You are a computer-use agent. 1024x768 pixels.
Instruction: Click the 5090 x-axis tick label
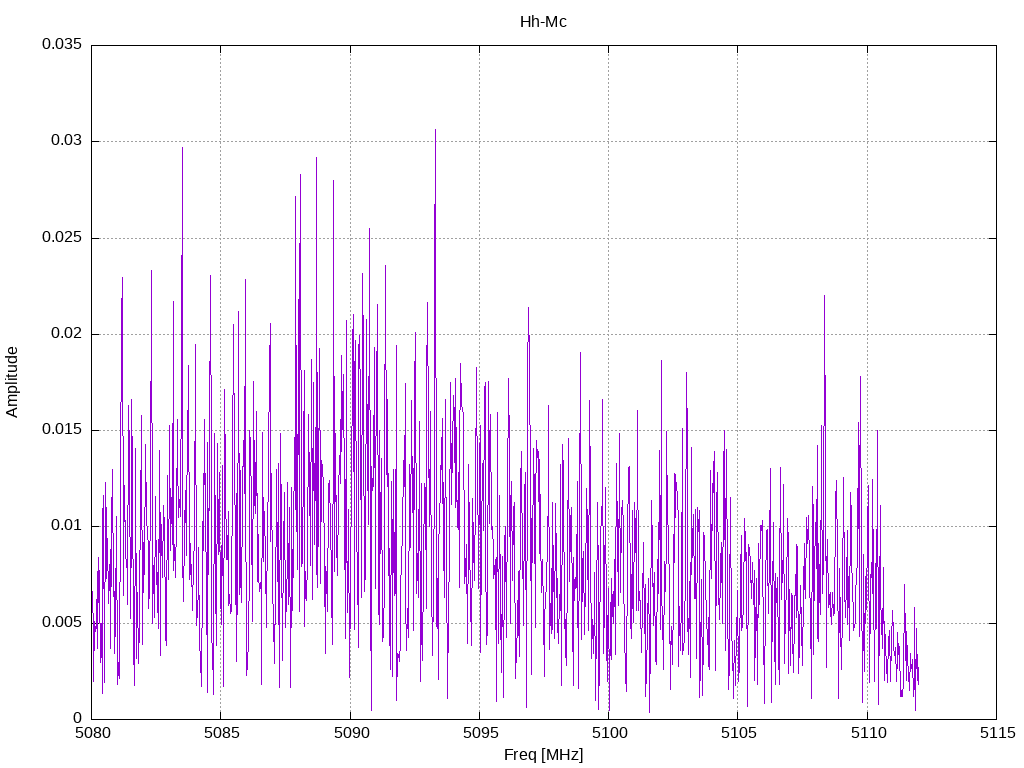[351, 733]
